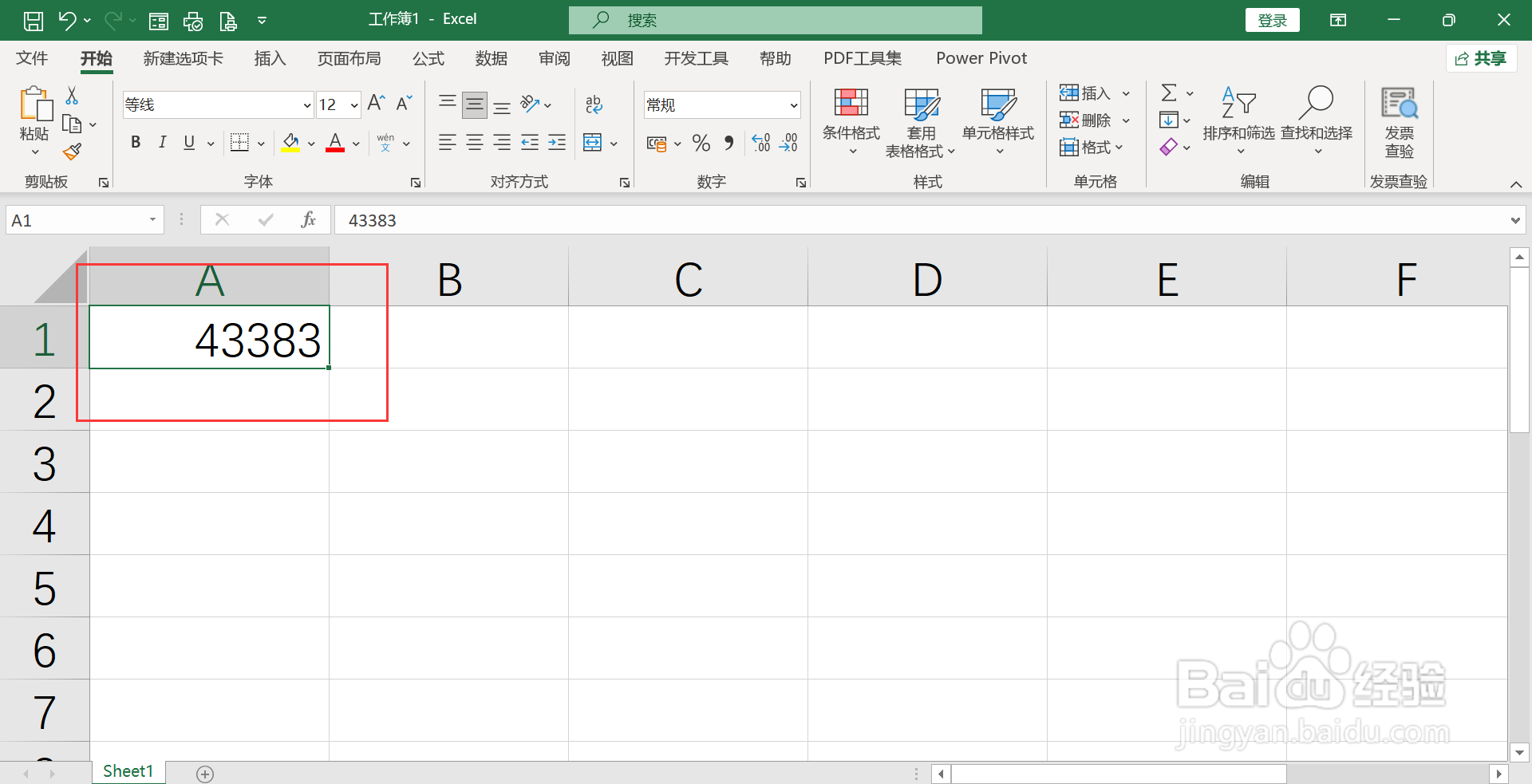Screen dimensions: 1532x784
Task: Click the Increase Indent icon
Action: [557, 143]
